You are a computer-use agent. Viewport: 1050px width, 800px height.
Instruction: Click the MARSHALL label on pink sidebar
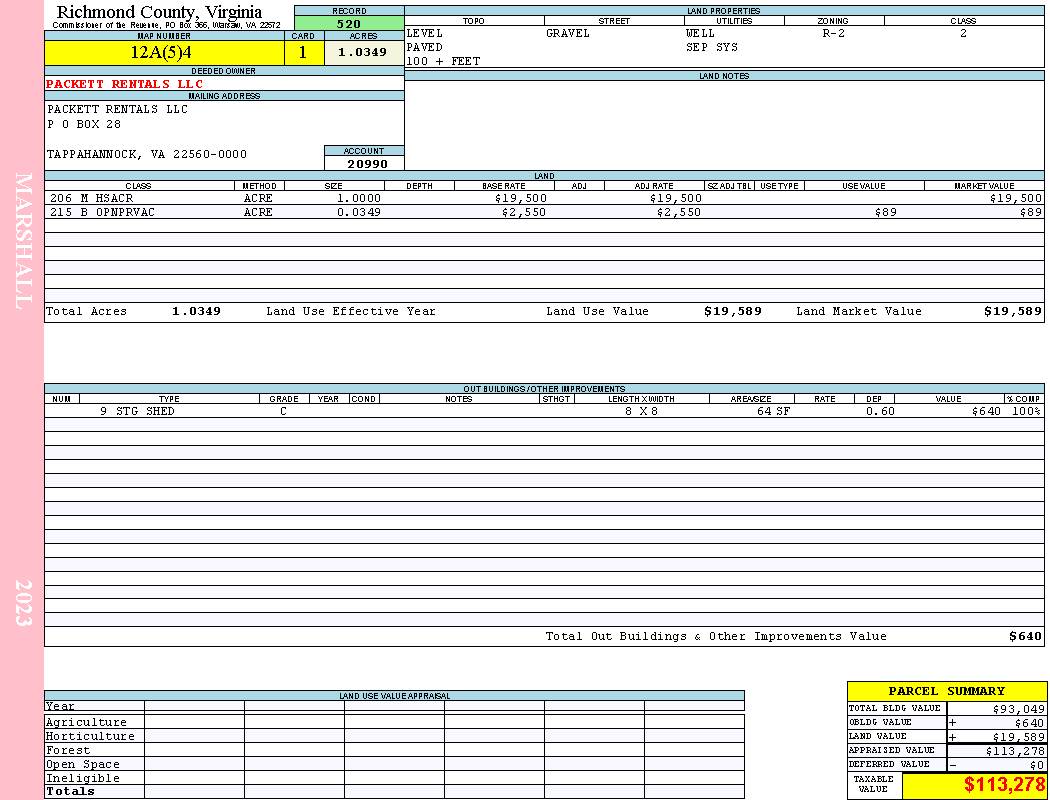tap(23, 241)
